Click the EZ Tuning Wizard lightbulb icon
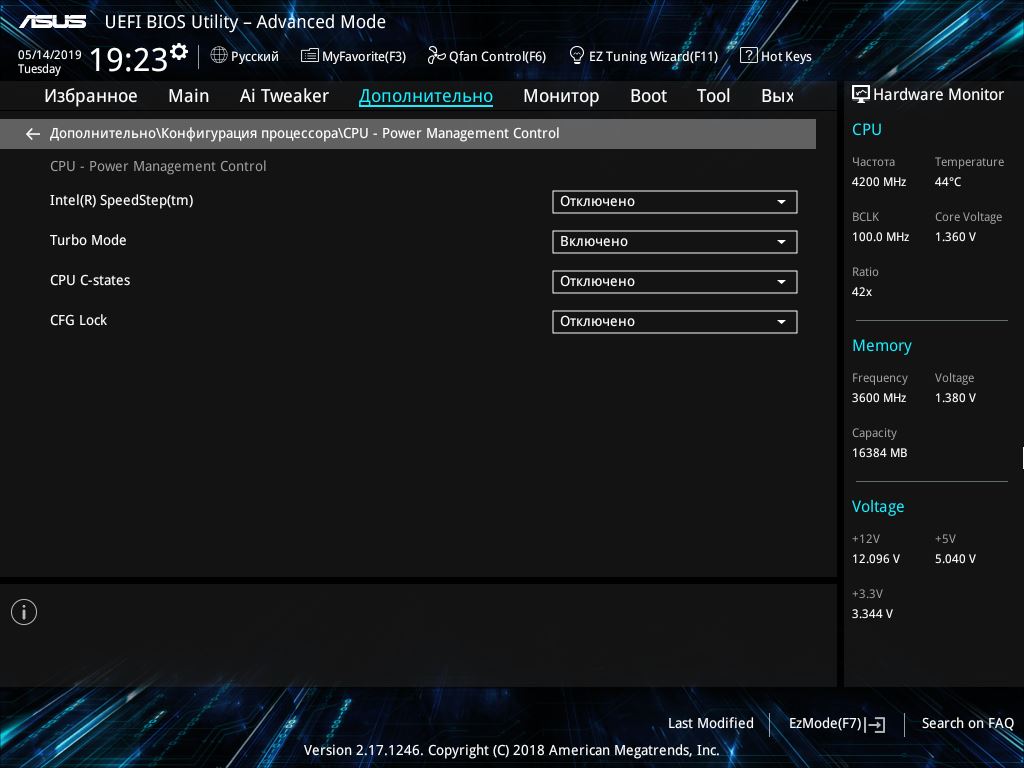The image size is (1024, 768). point(577,55)
